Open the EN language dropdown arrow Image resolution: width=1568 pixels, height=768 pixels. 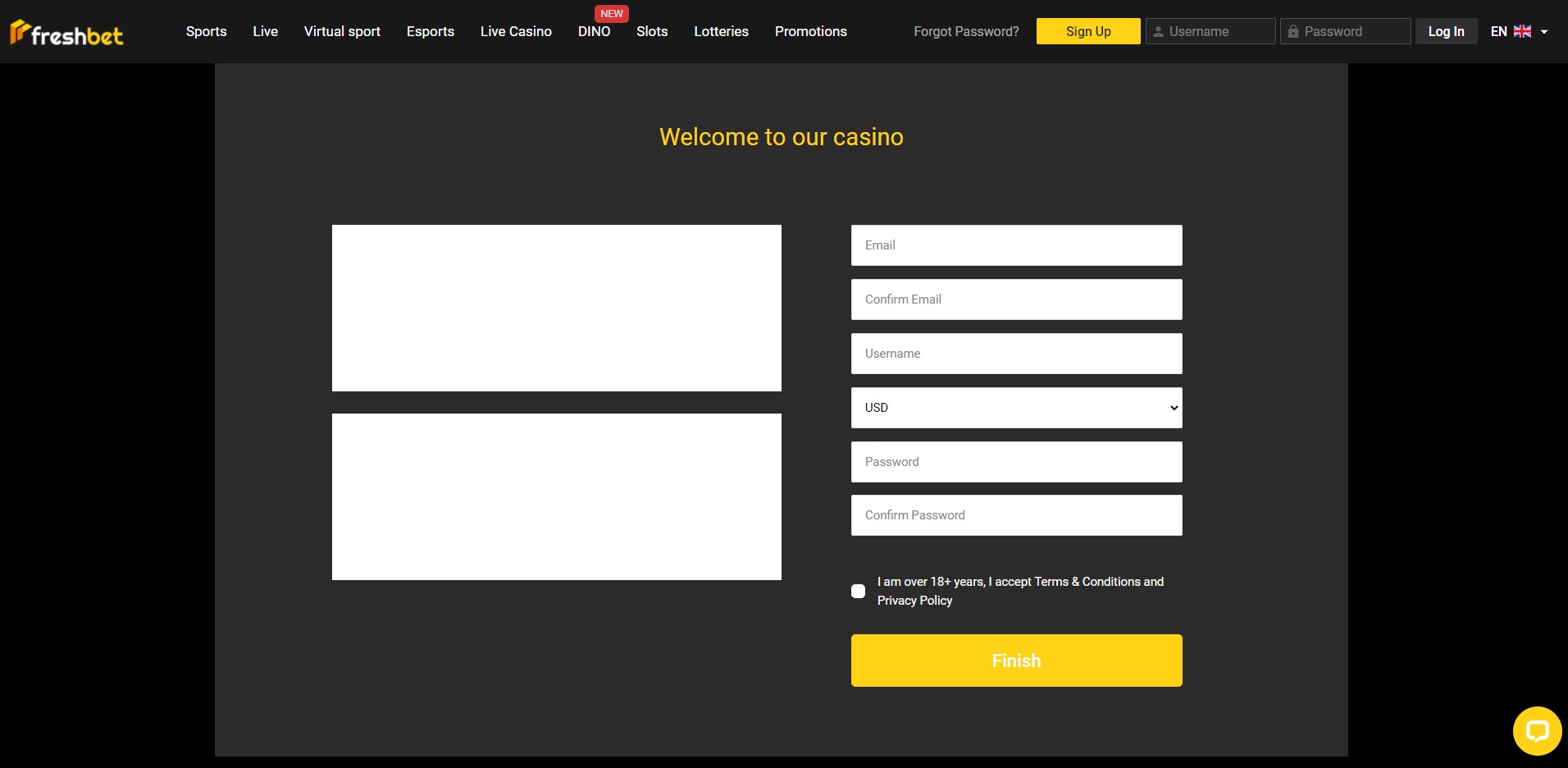click(x=1544, y=32)
